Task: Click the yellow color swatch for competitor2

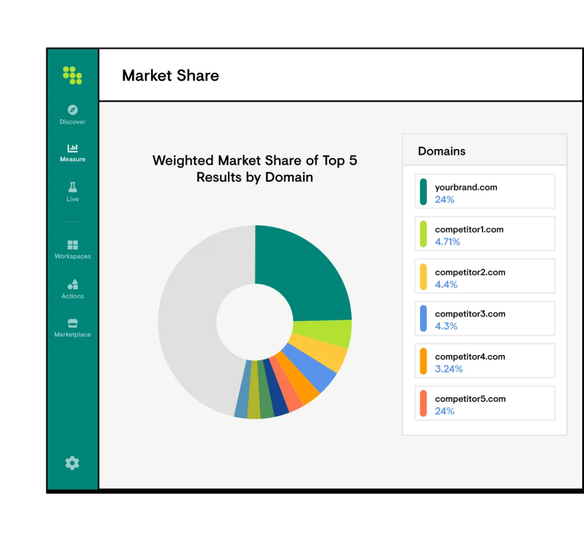Action: click(x=423, y=276)
